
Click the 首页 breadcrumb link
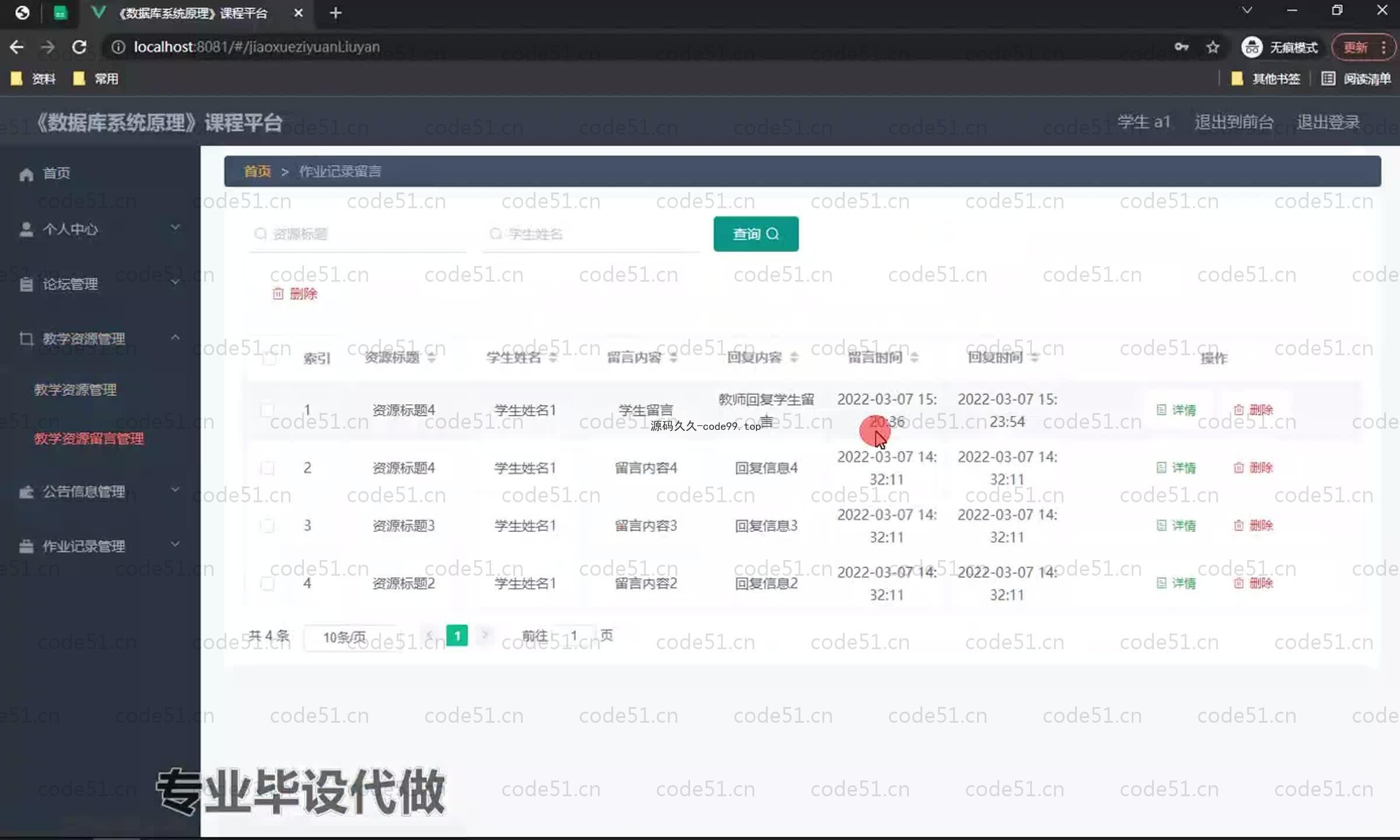pos(257,171)
